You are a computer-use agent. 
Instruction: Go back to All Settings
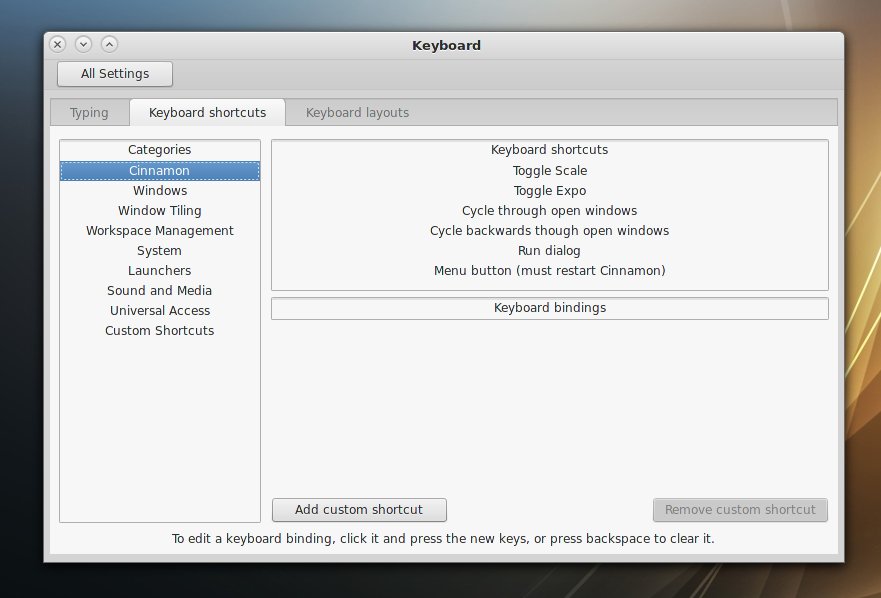pos(115,74)
